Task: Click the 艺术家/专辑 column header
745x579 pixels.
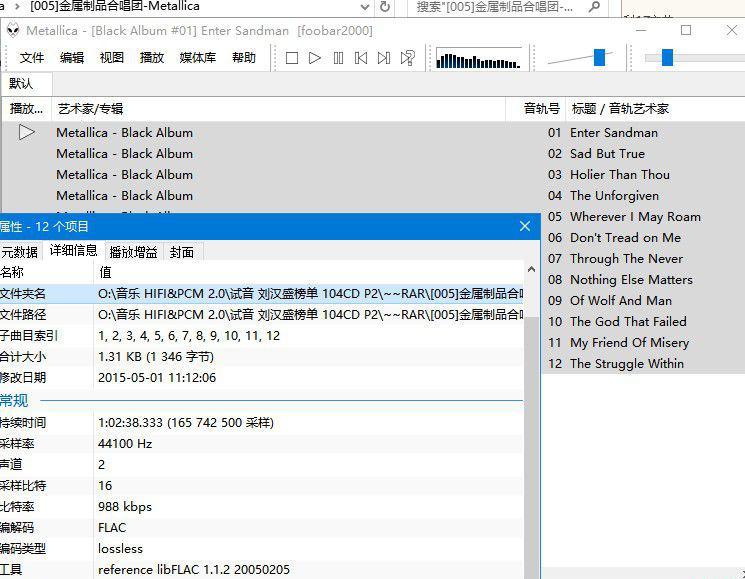Action: tap(278, 109)
